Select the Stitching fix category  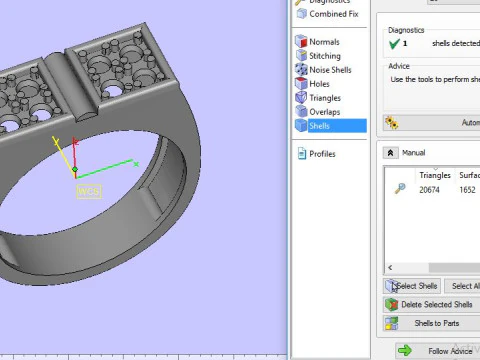pos(318,56)
